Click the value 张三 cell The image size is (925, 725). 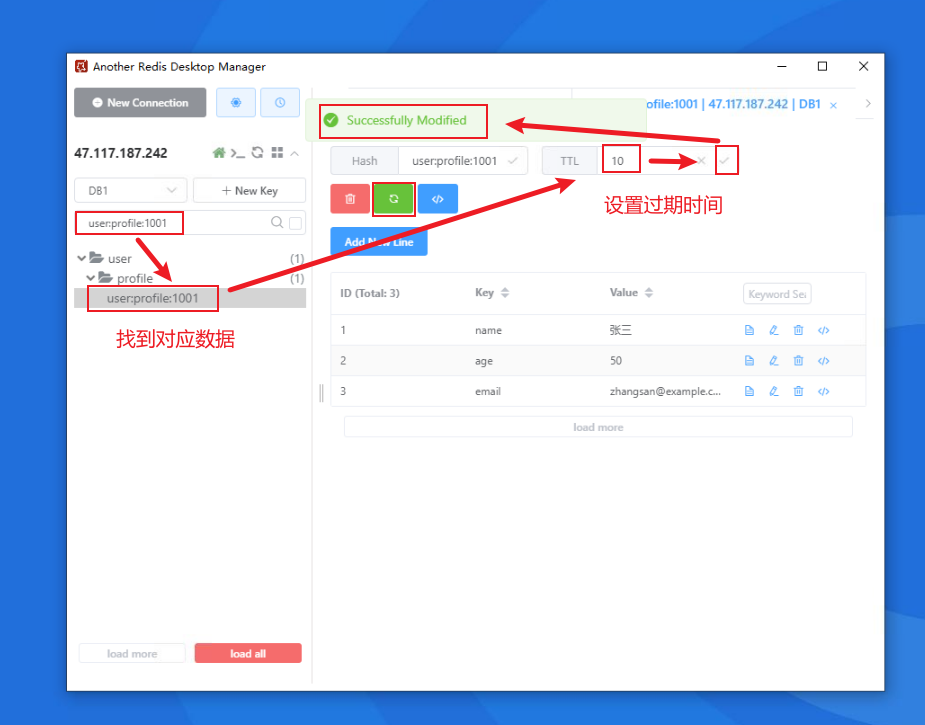tap(621, 330)
